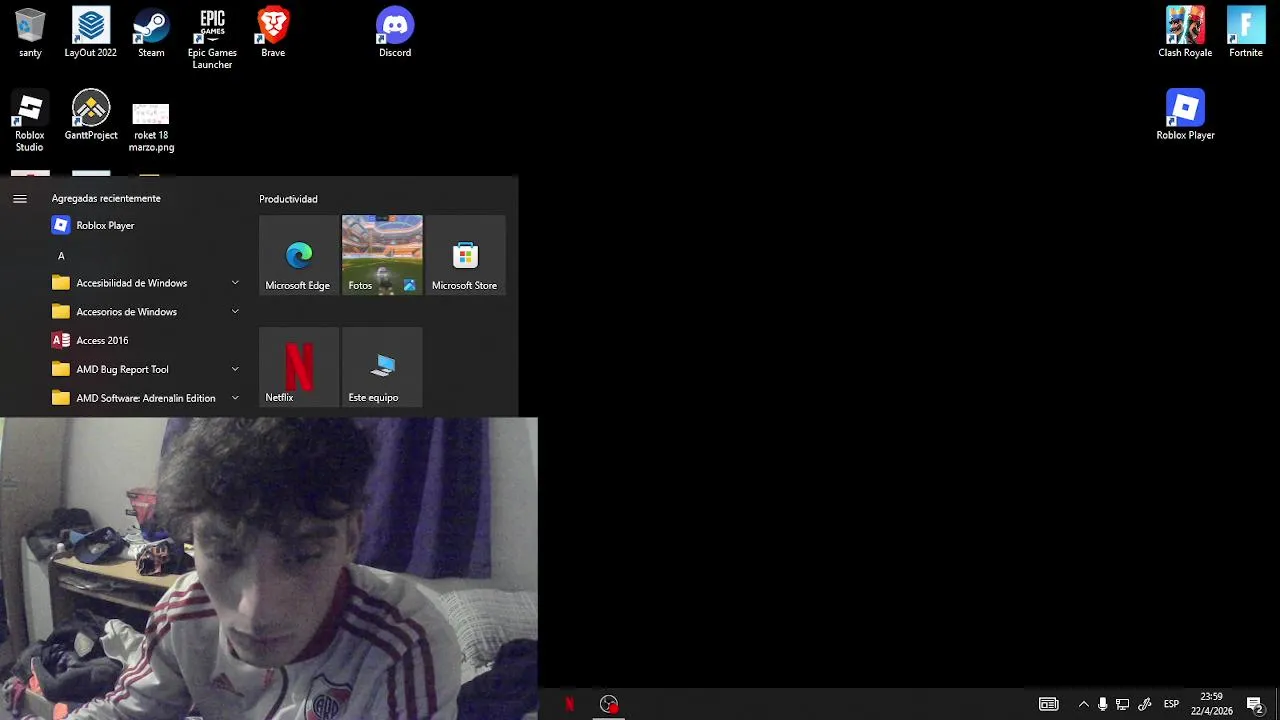Open the Roblox Studio desktop icon
The image size is (1280, 720).
point(30,121)
